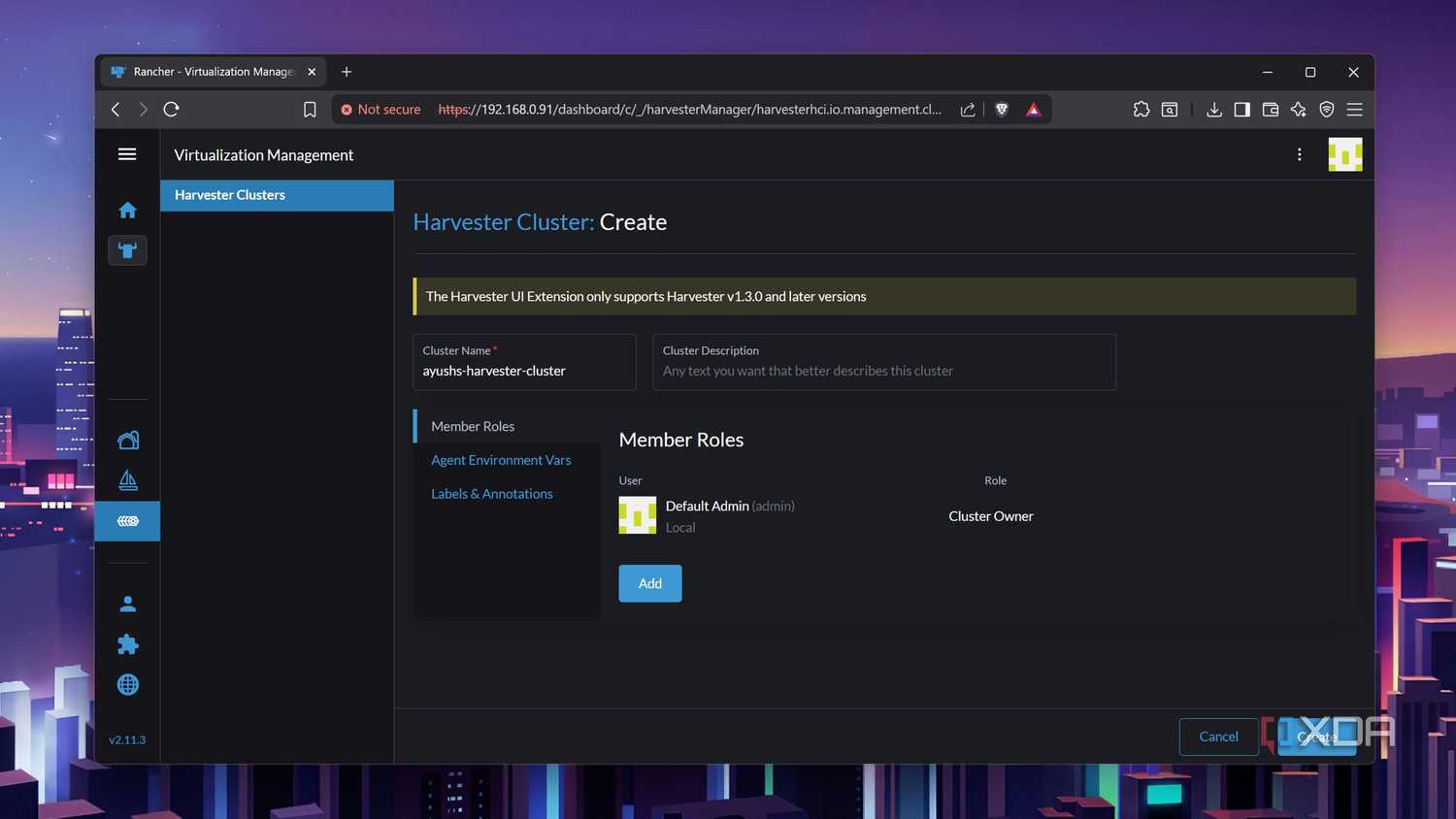Bookmark this page

310,110
